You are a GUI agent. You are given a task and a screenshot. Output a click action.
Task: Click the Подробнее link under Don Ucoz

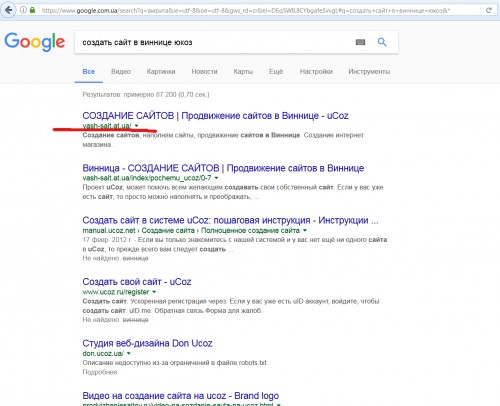[x=100, y=372]
